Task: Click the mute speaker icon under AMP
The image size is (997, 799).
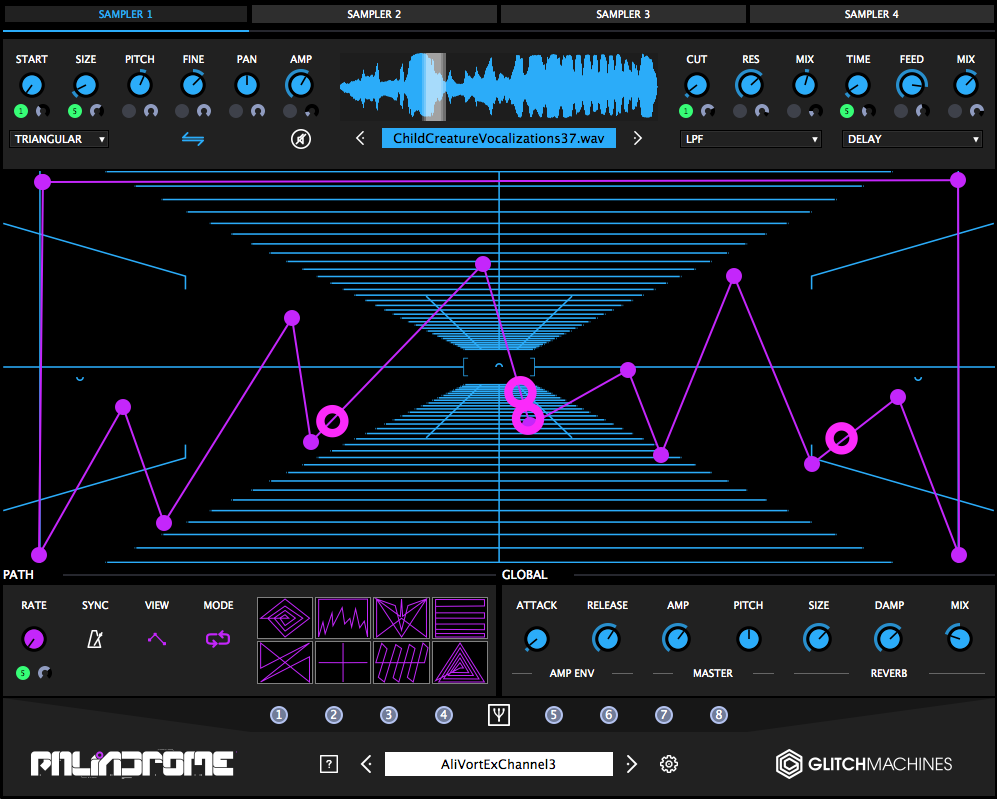Action: [x=301, y=139]
